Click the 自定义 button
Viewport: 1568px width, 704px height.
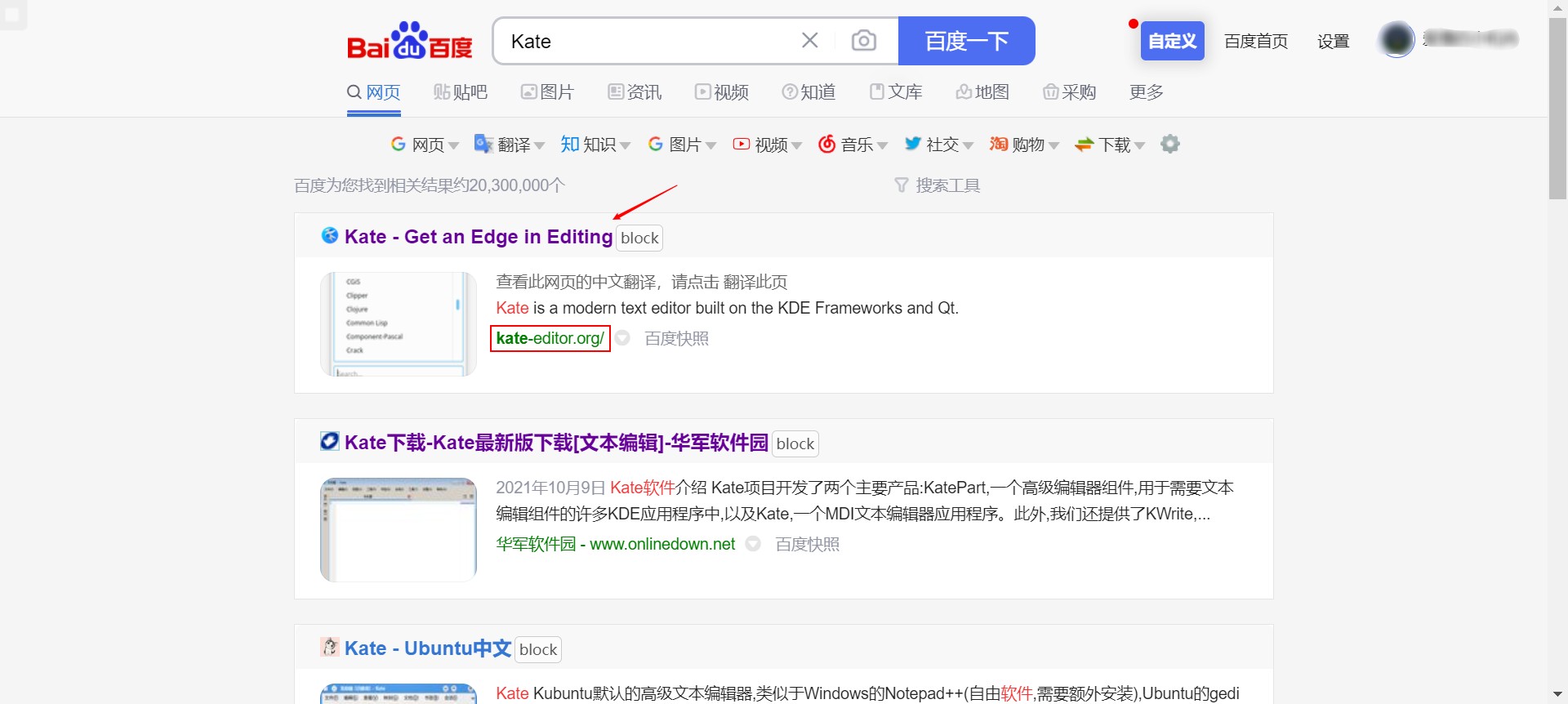[x=1173, y=41]
